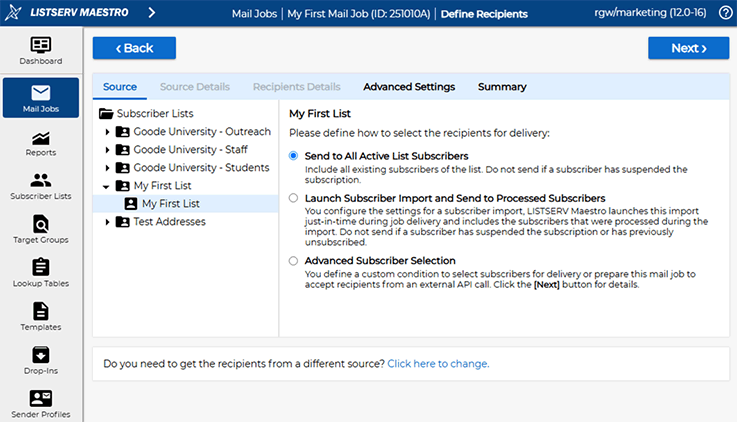Open the Summary tab
Viewport: 737px width, 422px height.
[502, 87]
